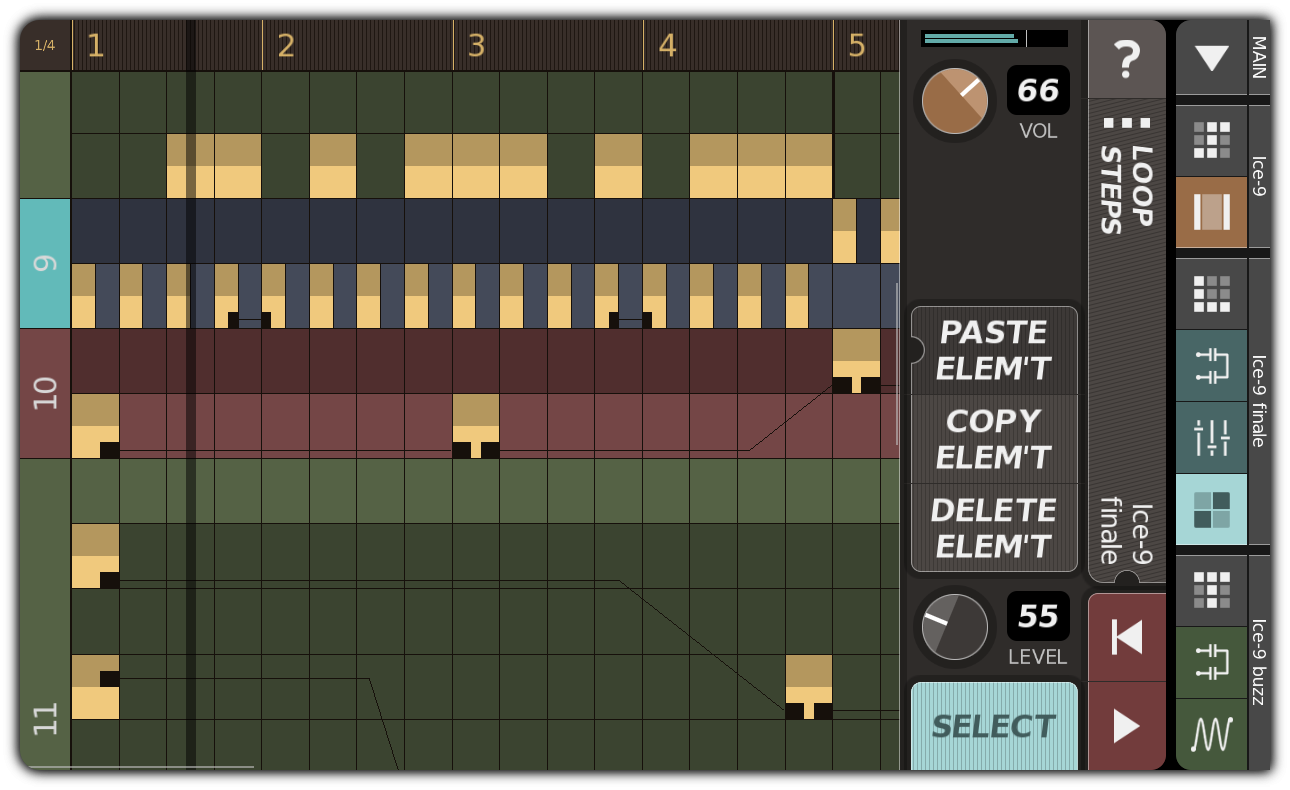Click the brown sample thumbnail for Ice-9
Screen dimensions: 1290x790
click(x=1211, y=213)
